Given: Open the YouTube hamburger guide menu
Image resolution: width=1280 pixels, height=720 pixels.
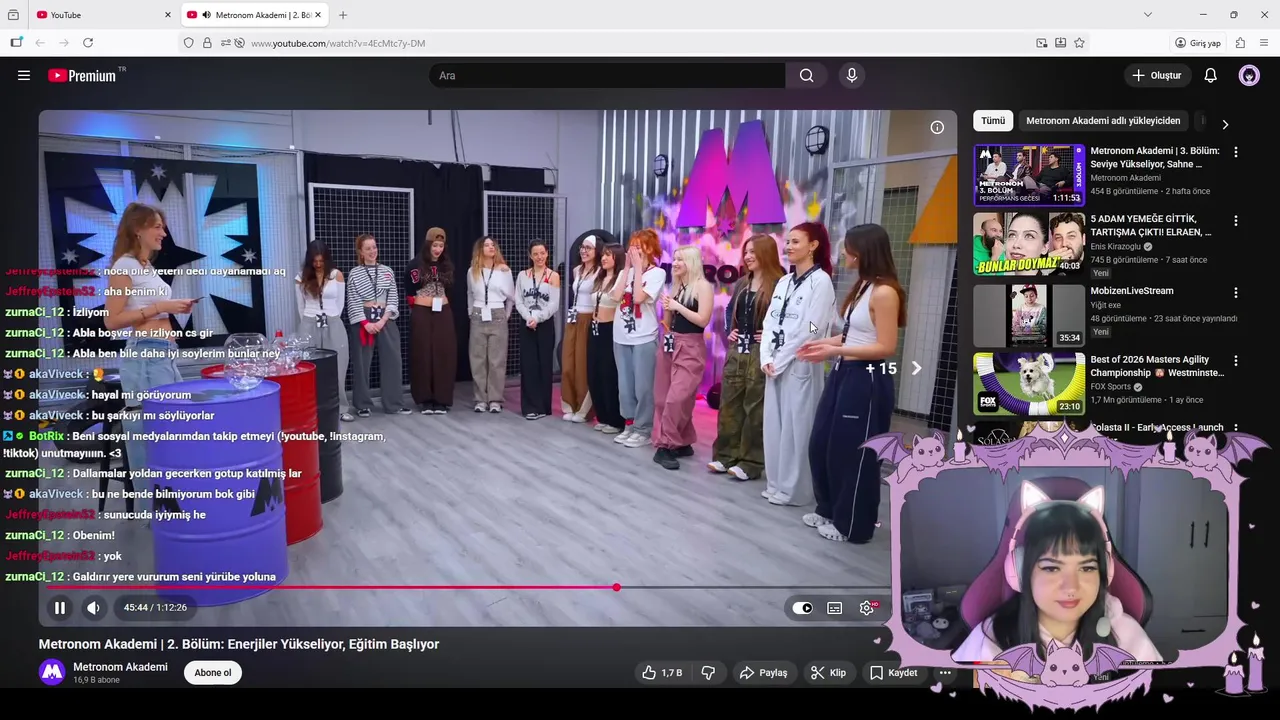Looking at the screenshot, I should tap(24, 75).
